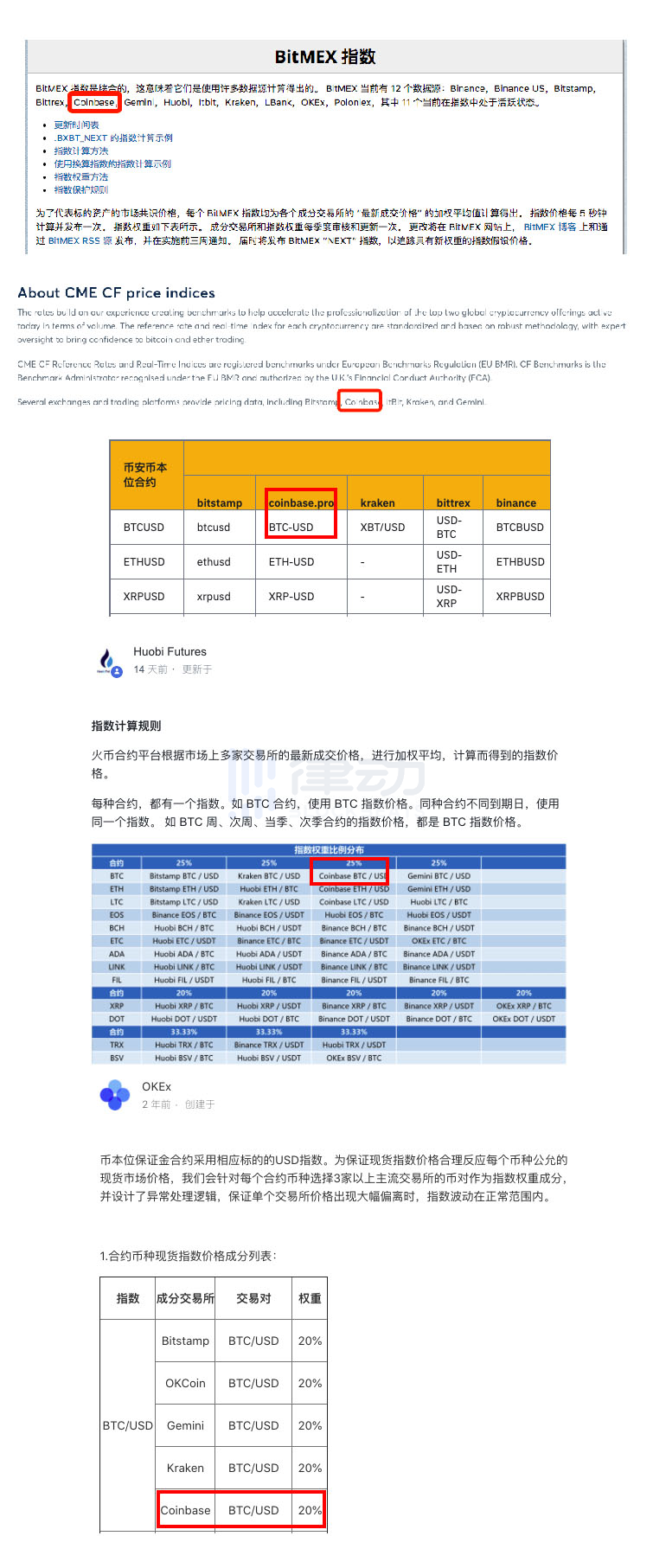Select the BTCBUSD cell under binance

click(520, 527)
